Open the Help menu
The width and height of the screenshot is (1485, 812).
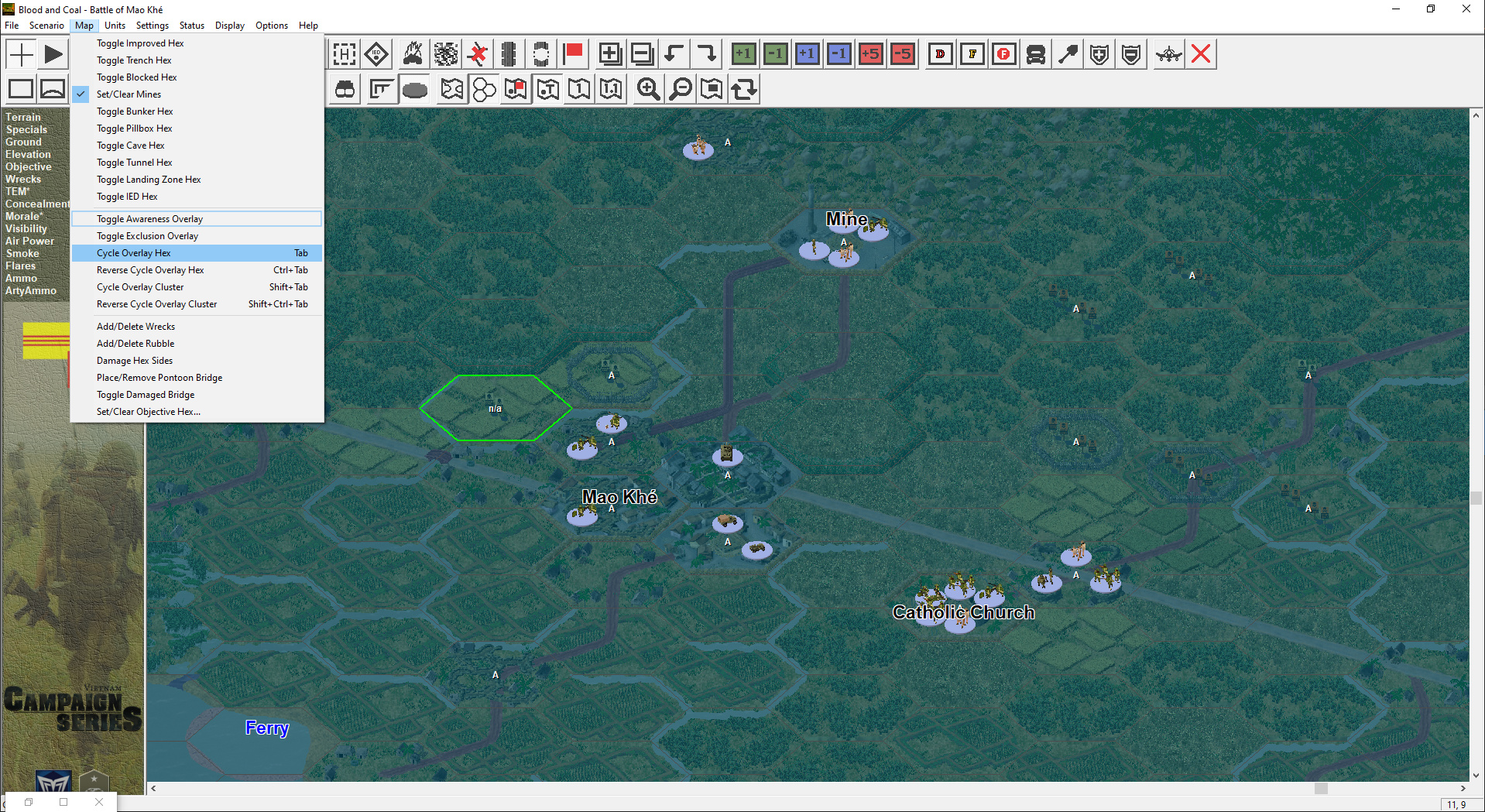pos(308,26)
